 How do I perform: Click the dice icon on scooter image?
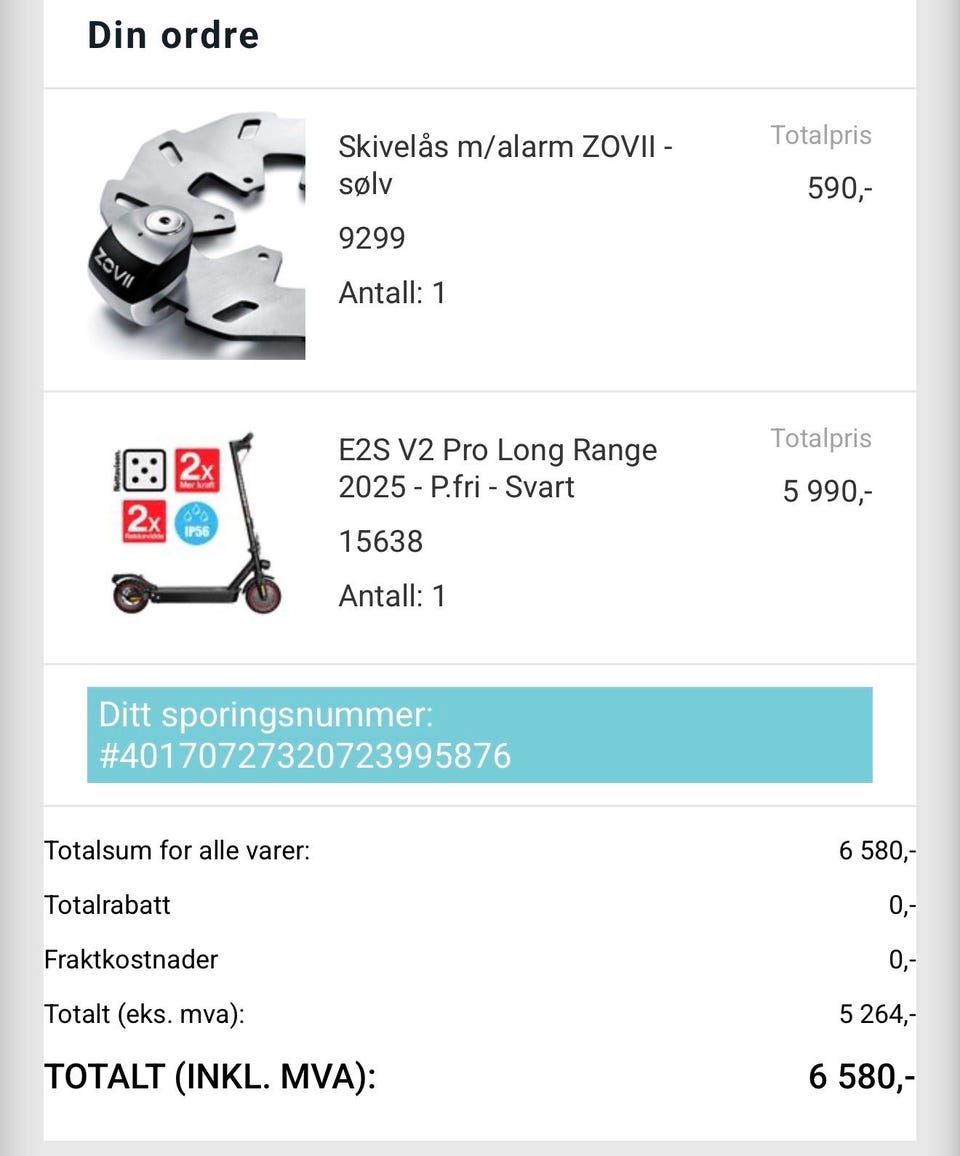(x=144, y=470)
